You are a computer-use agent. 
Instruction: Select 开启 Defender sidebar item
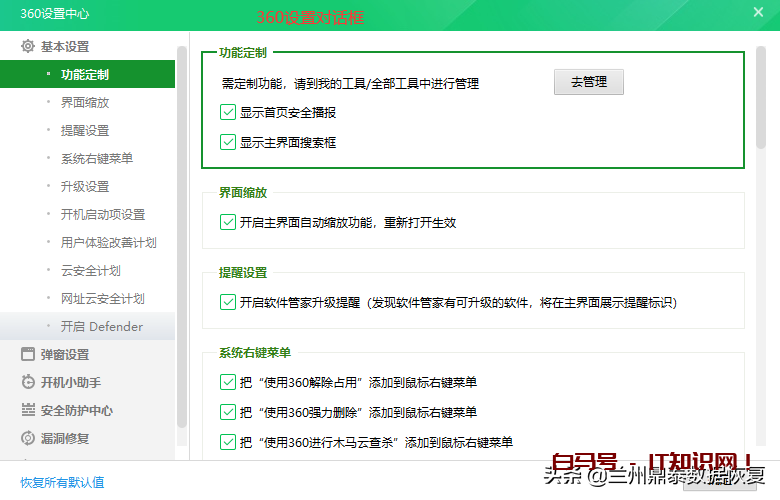(88, 326)
